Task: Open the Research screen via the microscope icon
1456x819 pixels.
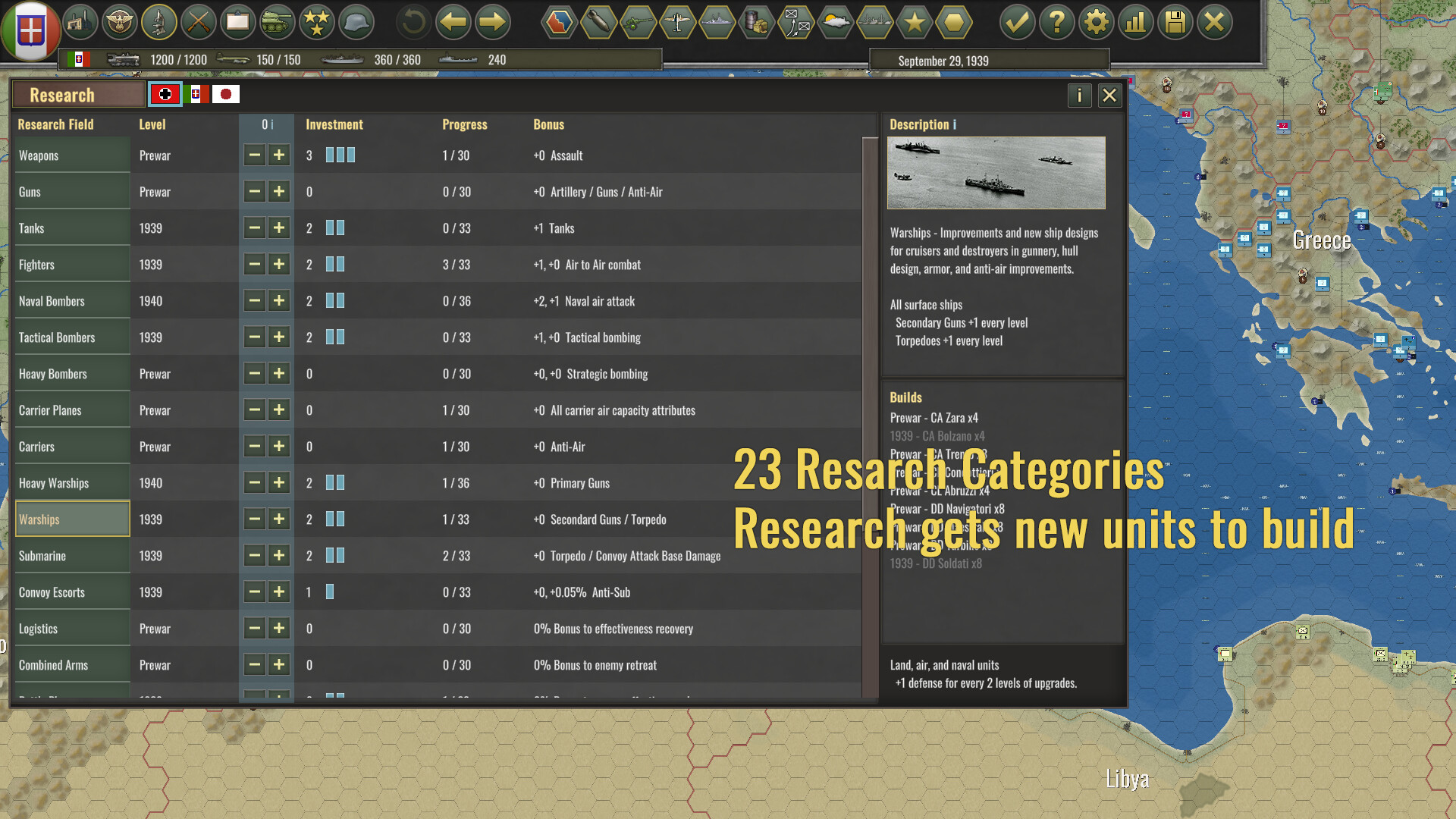Action: (x=159, y=22)
